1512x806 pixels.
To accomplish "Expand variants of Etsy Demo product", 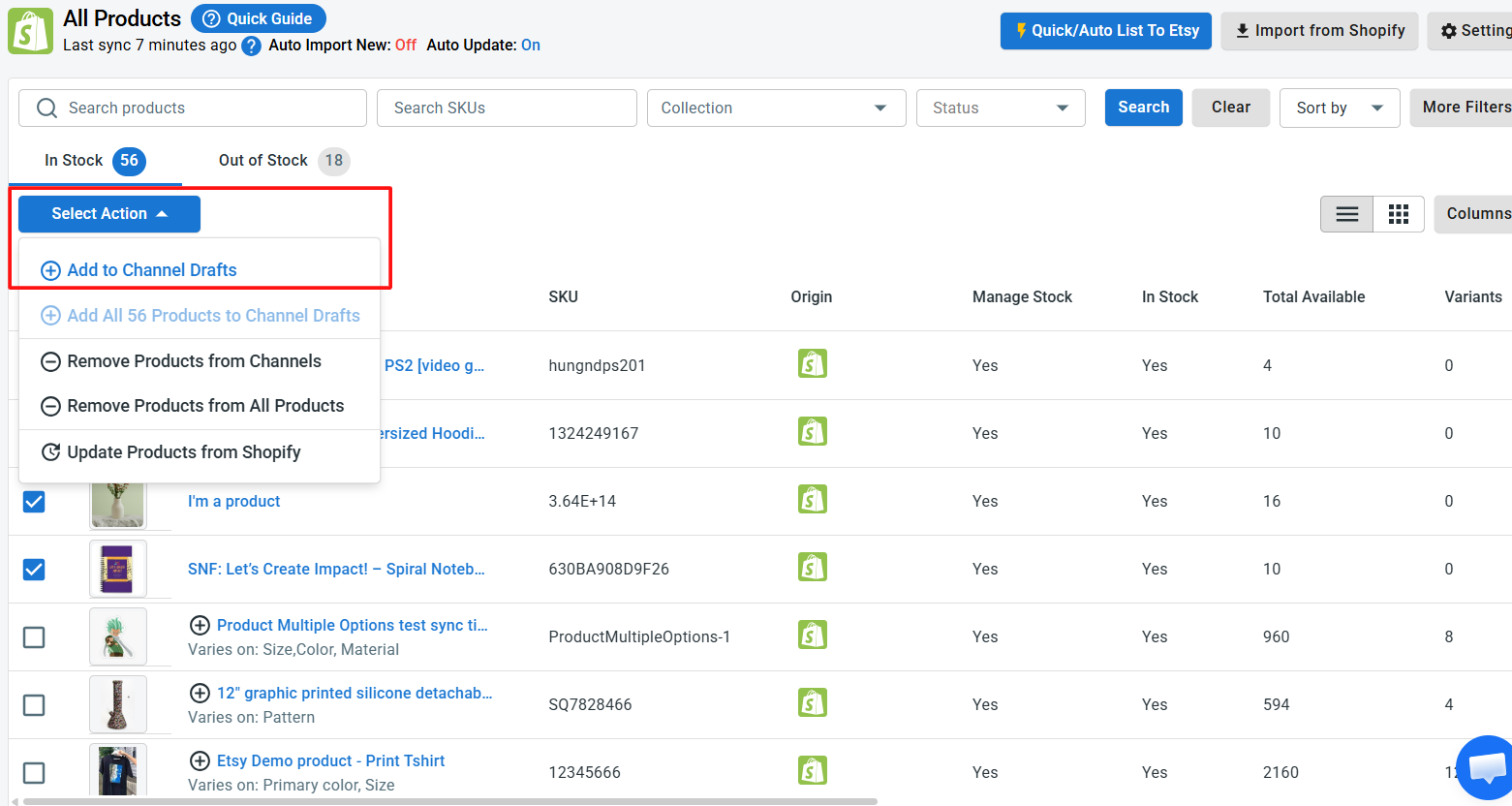I will click(200, 761).
